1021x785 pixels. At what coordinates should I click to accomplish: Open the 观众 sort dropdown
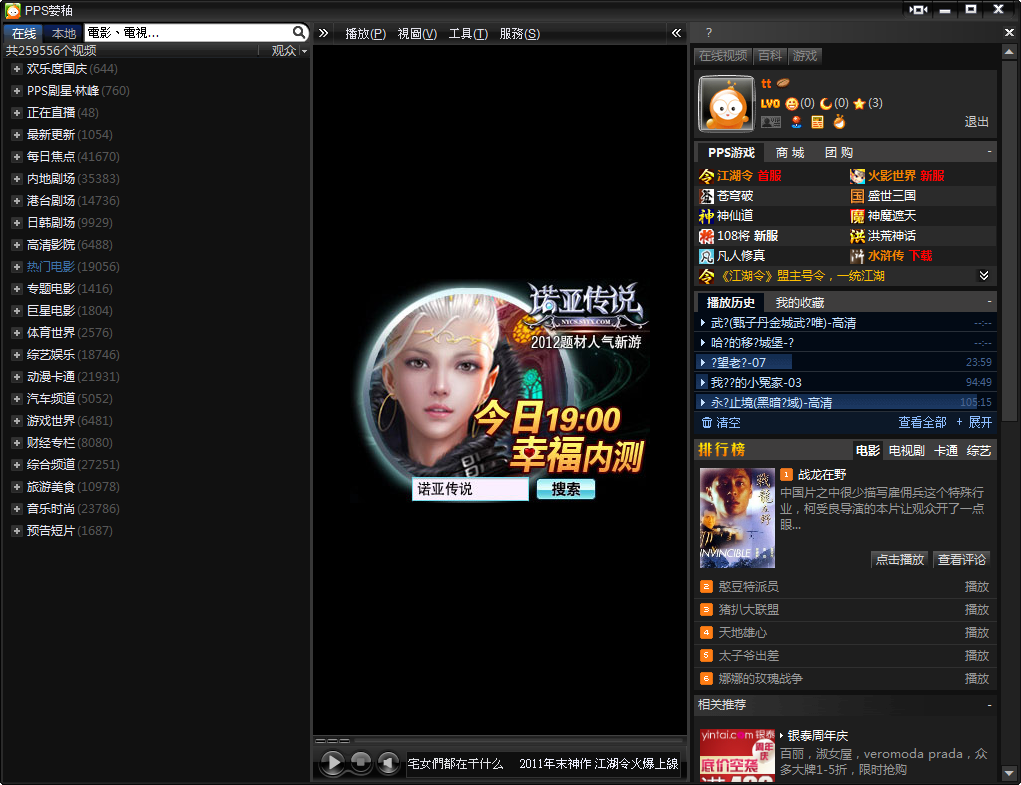point(288,50)
